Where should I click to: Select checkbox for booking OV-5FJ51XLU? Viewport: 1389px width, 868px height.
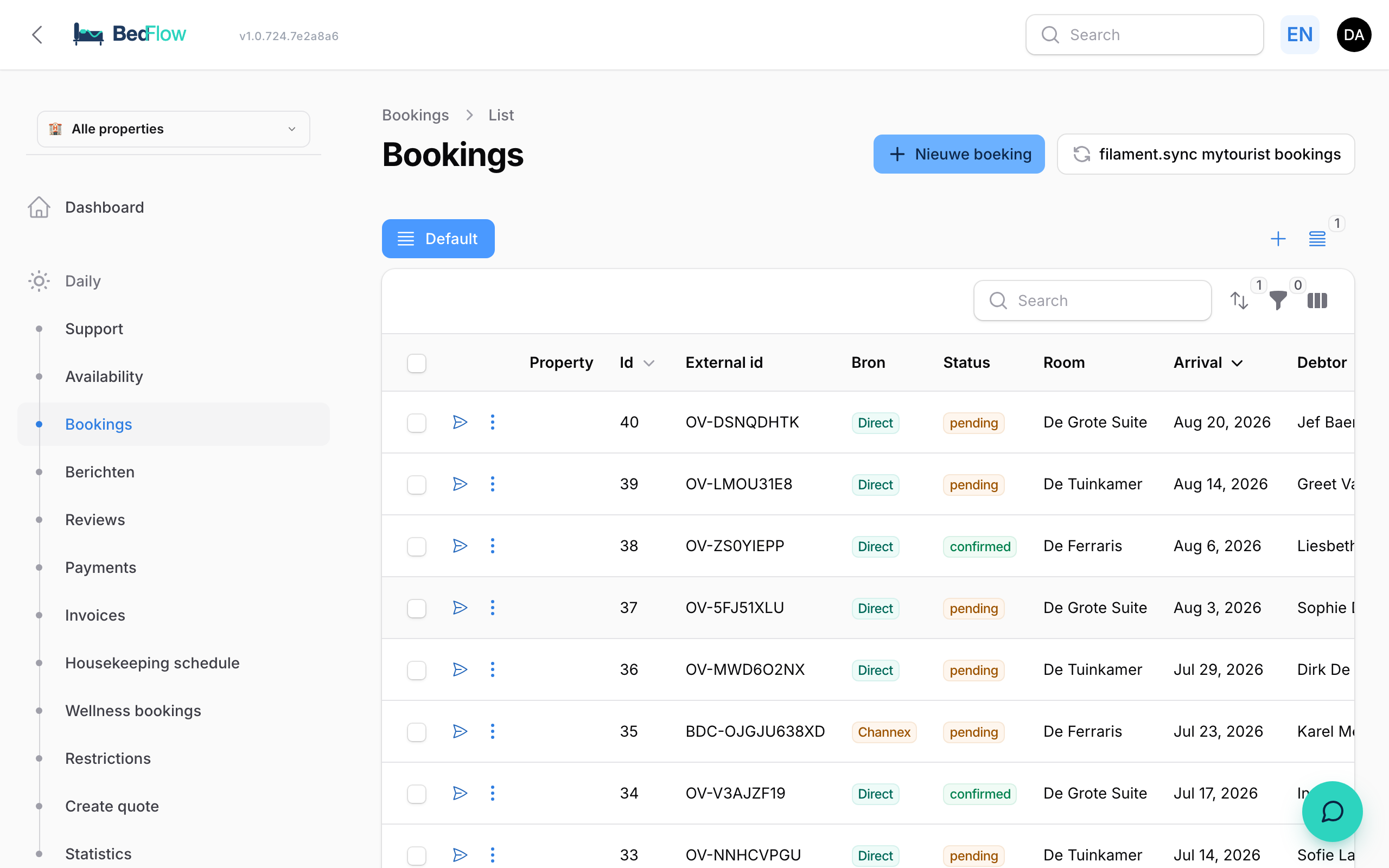(417, 609)
